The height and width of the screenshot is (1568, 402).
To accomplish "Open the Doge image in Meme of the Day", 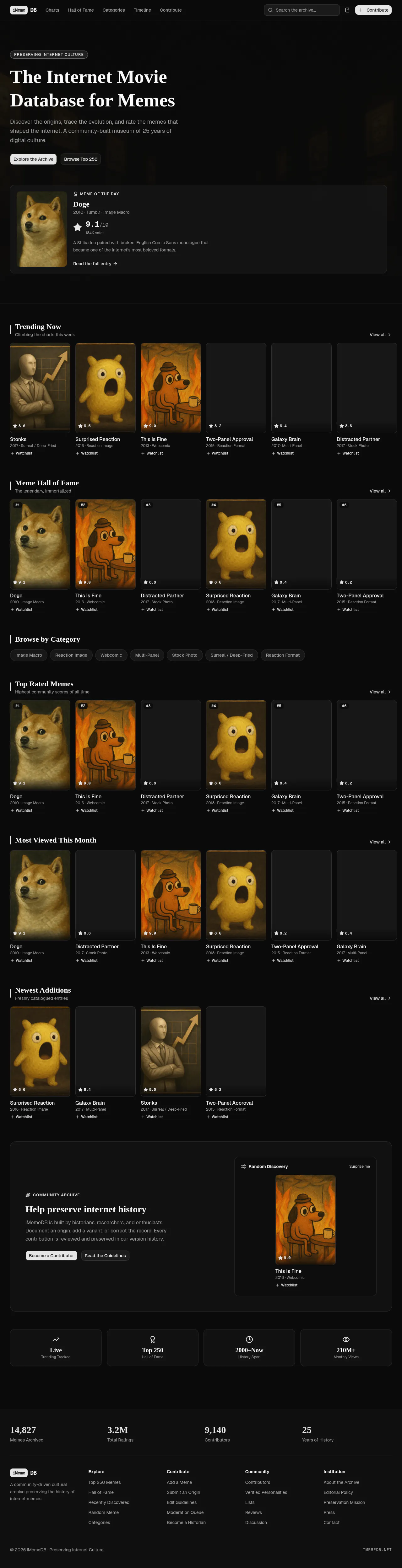I will click(x=42, y=229).
